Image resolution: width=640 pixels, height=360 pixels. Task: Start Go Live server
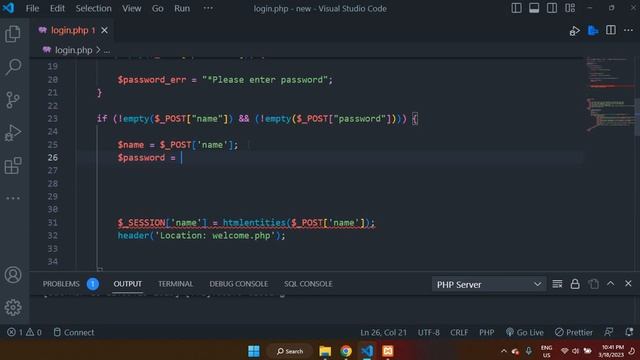click(524, 333)
